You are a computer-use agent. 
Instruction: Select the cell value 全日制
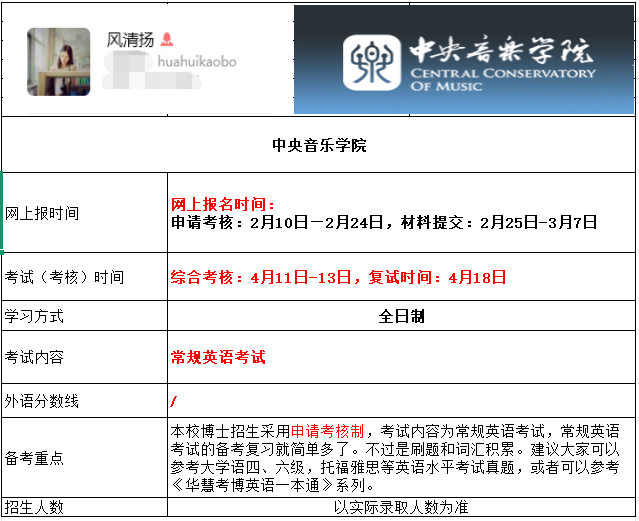click(401, 316)
